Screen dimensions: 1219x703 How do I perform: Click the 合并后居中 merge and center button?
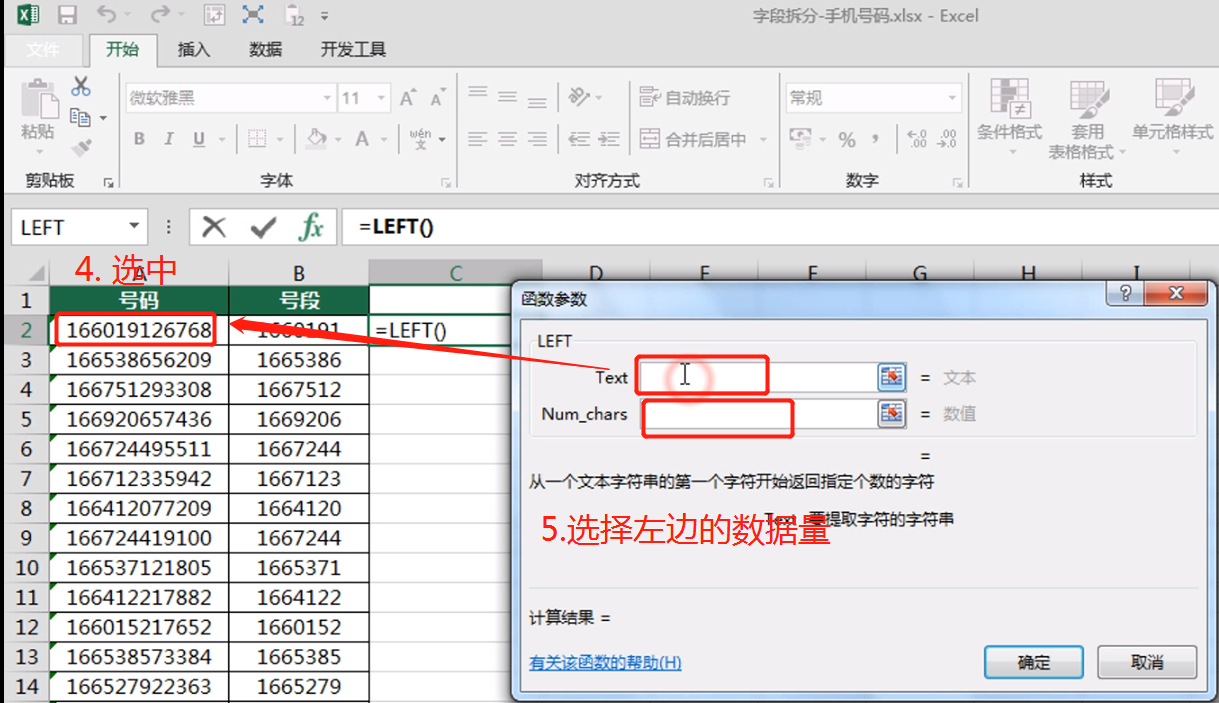[x=695, y=139]
